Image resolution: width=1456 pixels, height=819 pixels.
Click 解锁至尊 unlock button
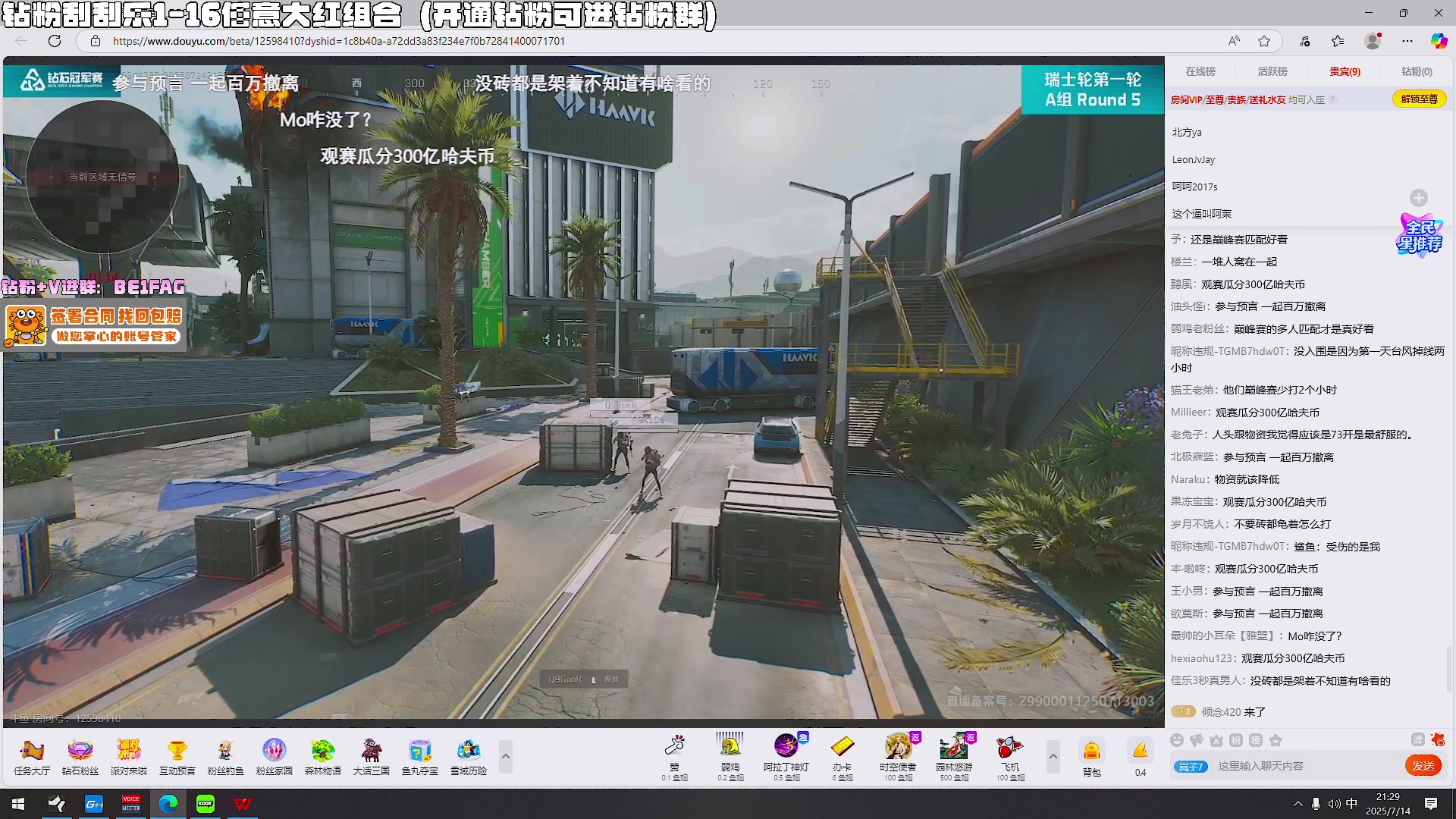click(1419, 99)
